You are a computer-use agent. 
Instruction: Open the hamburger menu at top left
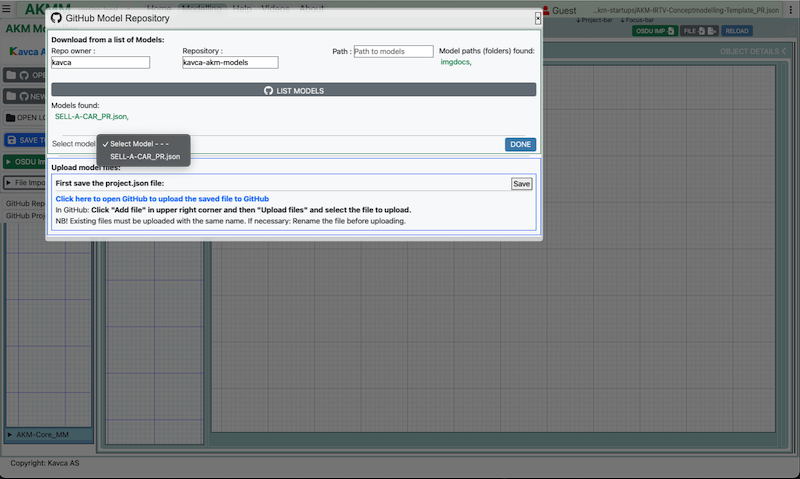click(6, 9)
